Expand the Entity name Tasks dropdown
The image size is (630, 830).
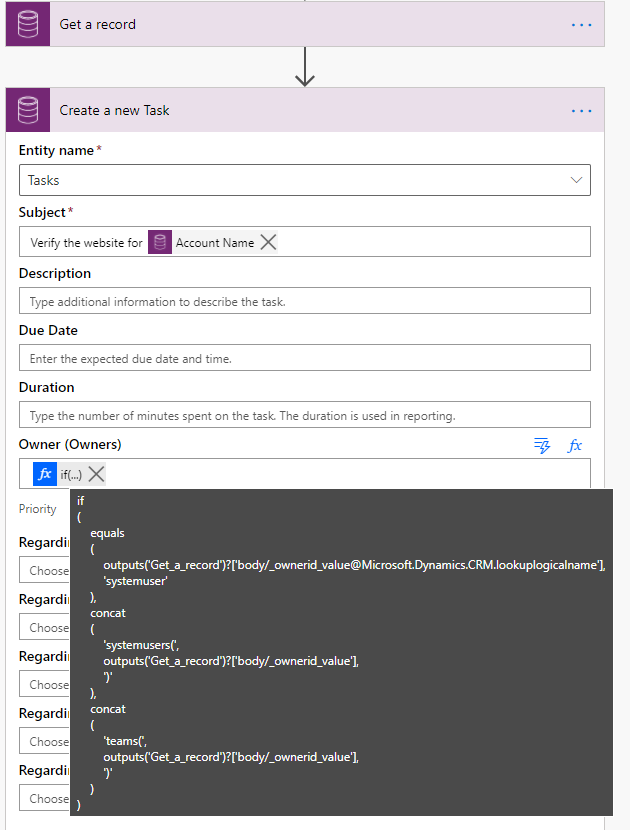[576, 180]
